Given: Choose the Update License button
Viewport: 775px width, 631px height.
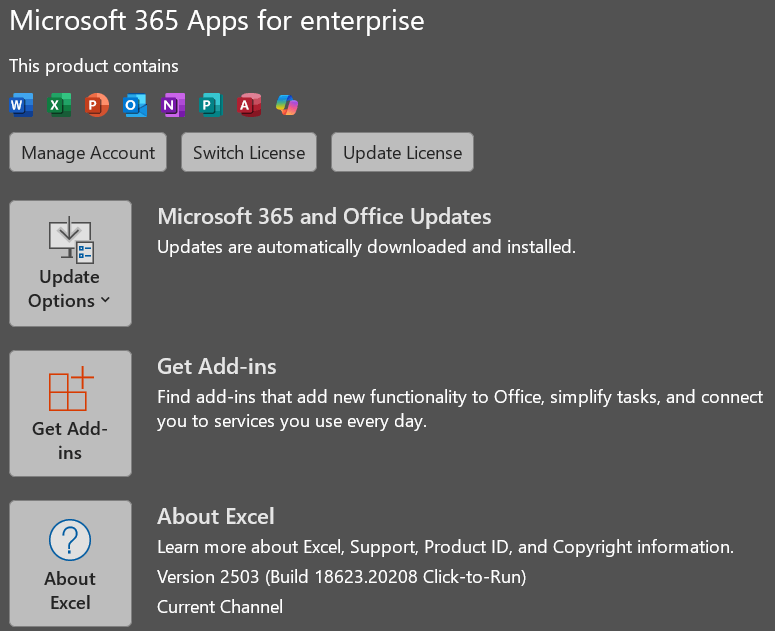Looking at the screenshot, I should pyautogui.click(x=402, y=152).
